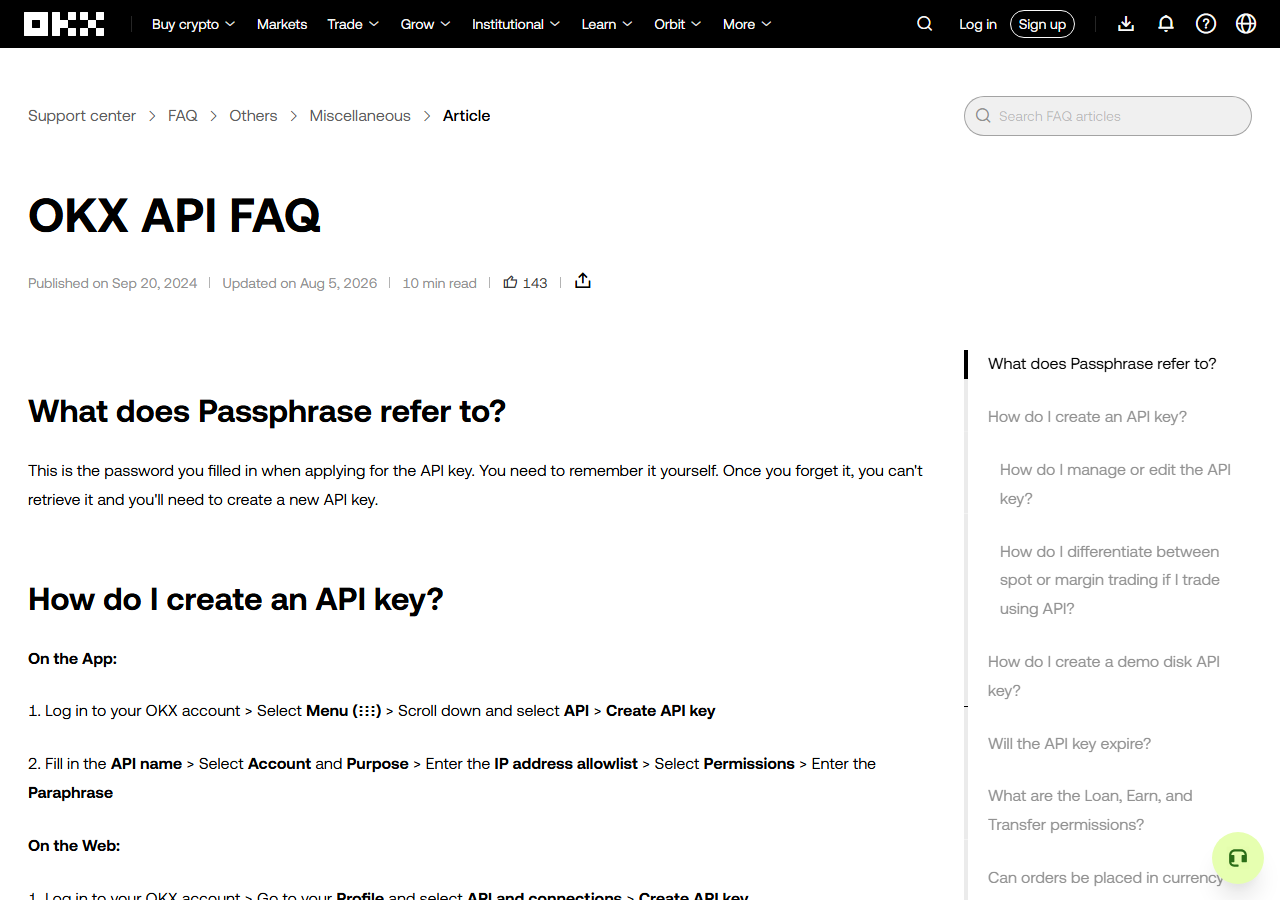Click the OKX logo

click(64, 24)
